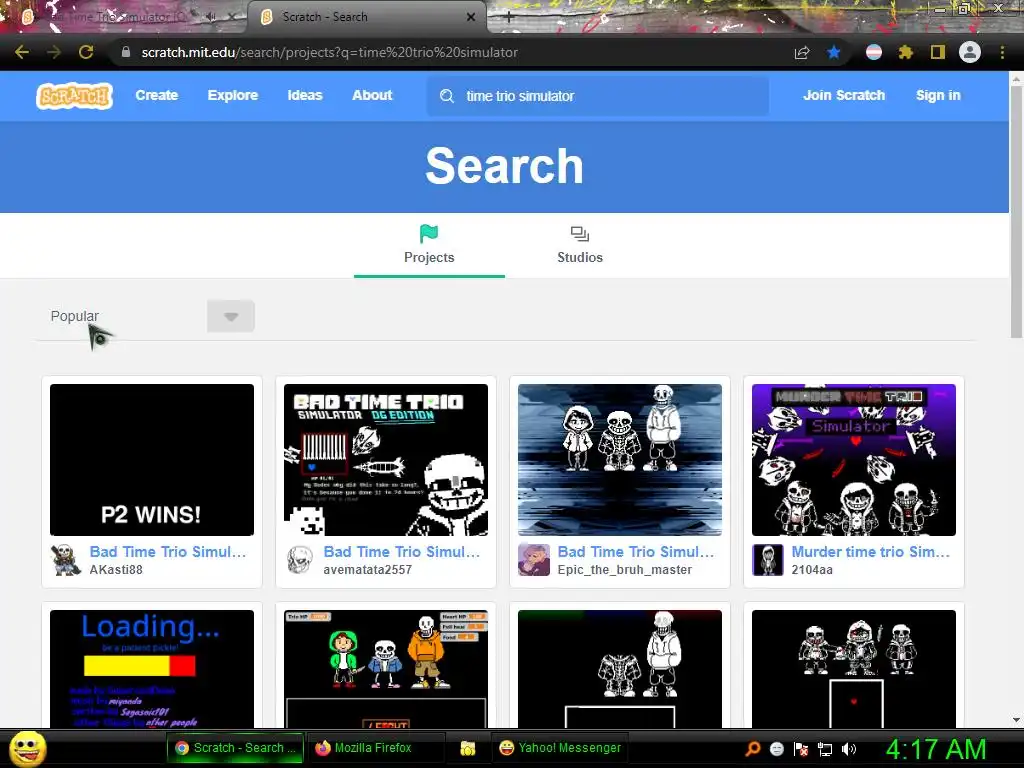The image size is (1024, 768).
Task: Open Chrome three-dot menu
Action: pyautogui.click(x=1002, y=52)
